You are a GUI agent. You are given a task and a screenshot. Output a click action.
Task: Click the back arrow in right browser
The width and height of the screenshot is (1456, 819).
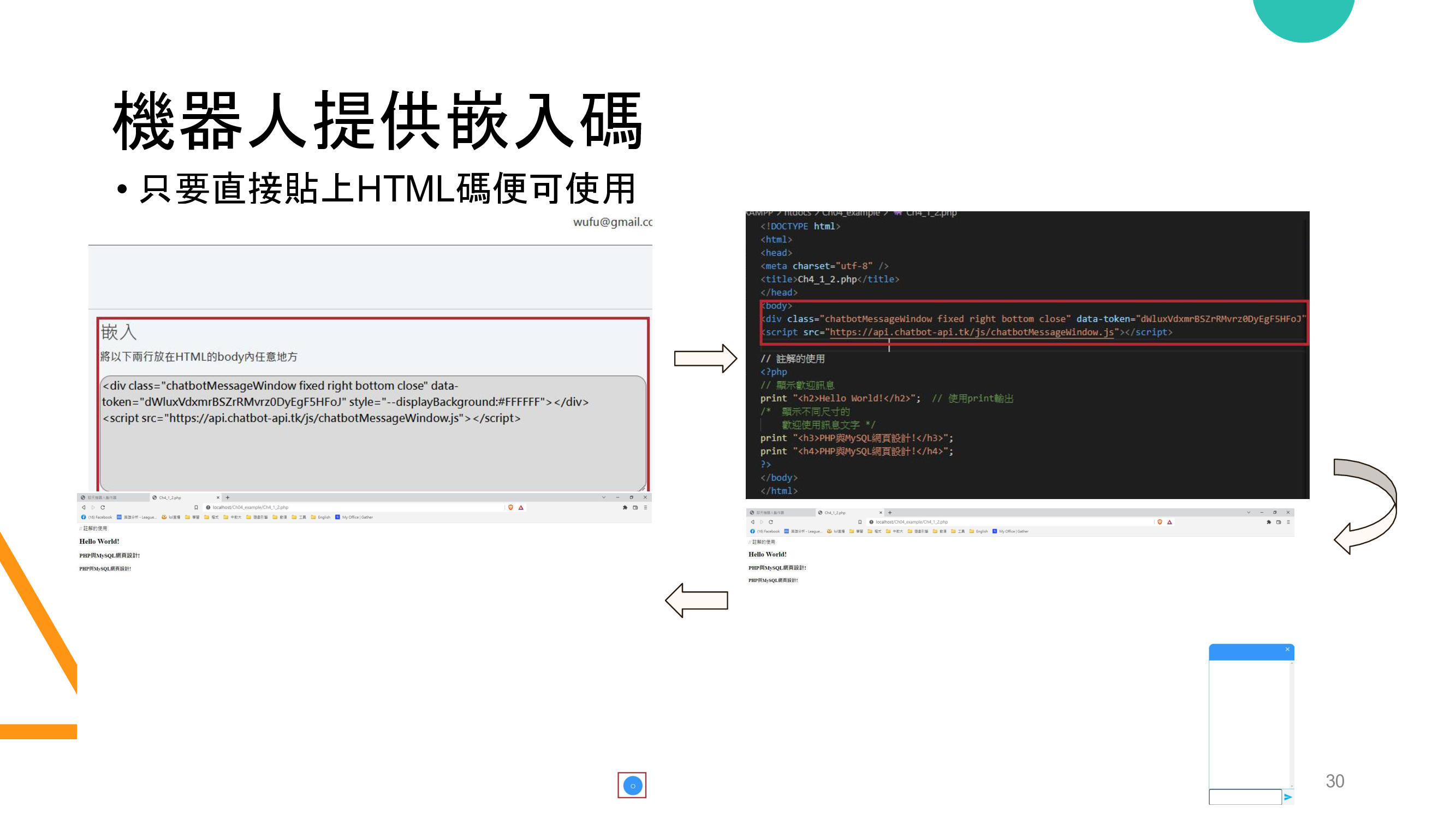coord(752,523)
